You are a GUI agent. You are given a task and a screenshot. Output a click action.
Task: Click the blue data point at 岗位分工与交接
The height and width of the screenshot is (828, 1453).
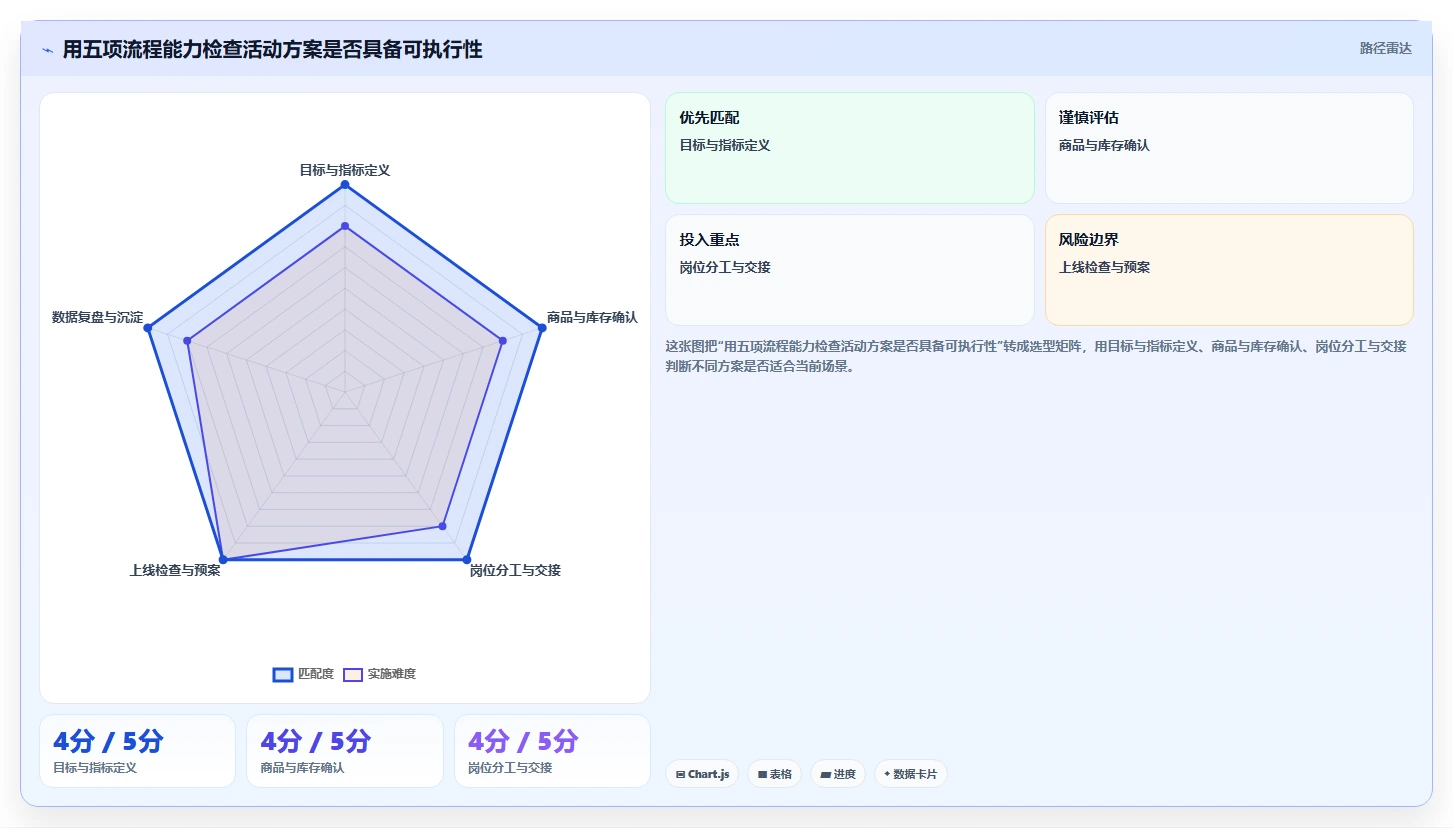[467, 559]
